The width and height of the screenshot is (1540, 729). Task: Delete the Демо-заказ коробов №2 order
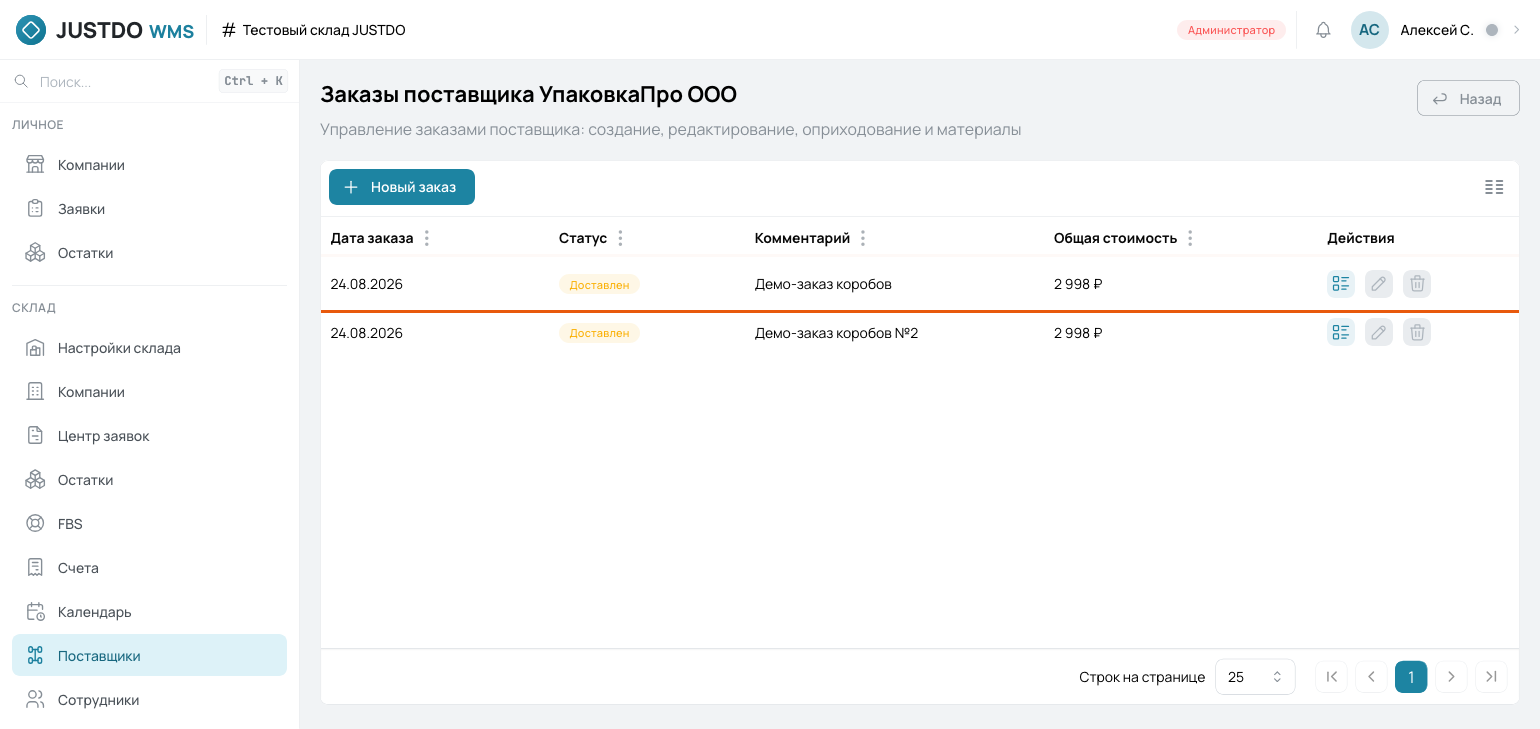pos(1417,332)
